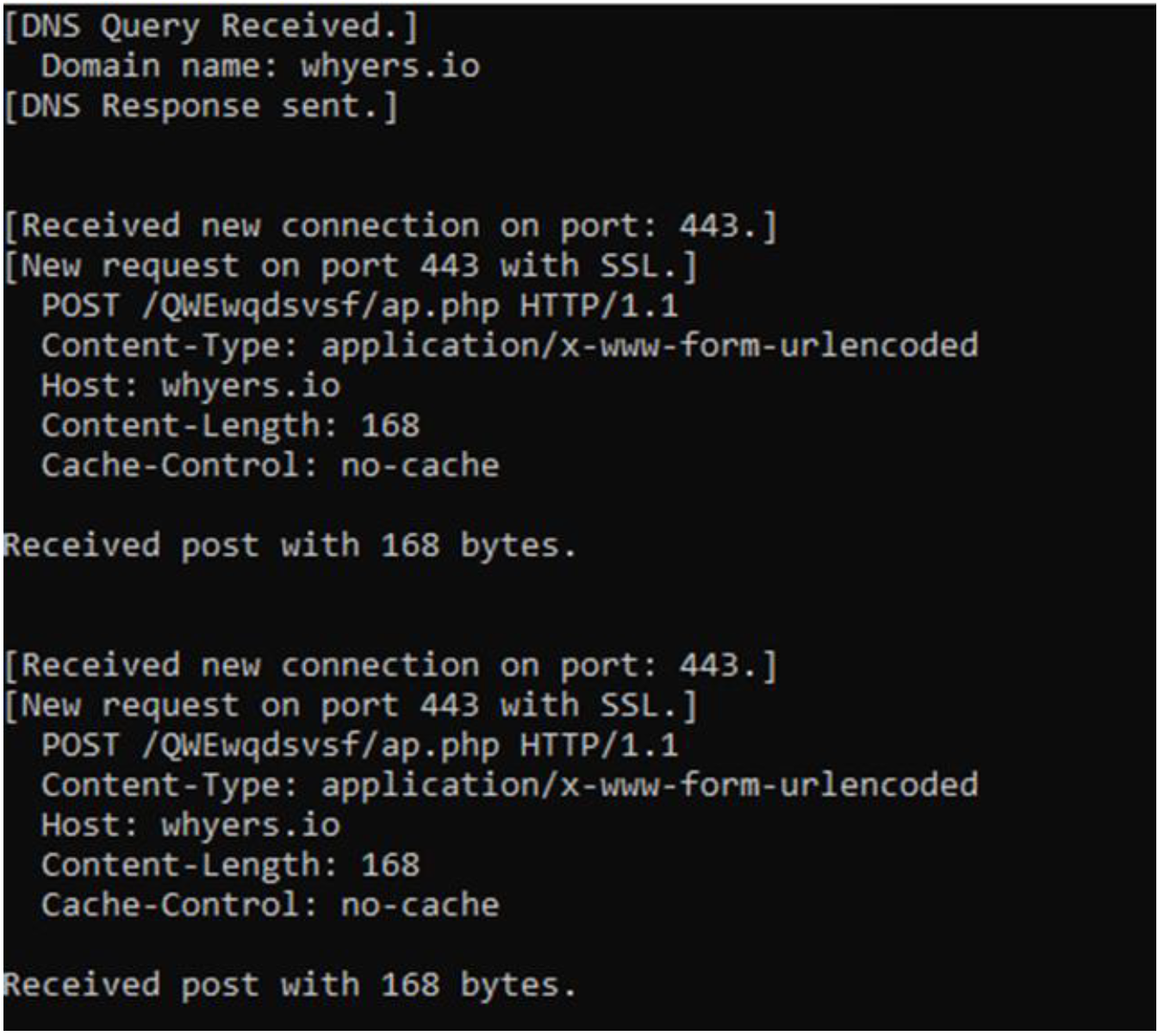Screen dimensions: 1158x1036
Task: Select the second Content-Type header line
Action: click(x=509, y=785)
